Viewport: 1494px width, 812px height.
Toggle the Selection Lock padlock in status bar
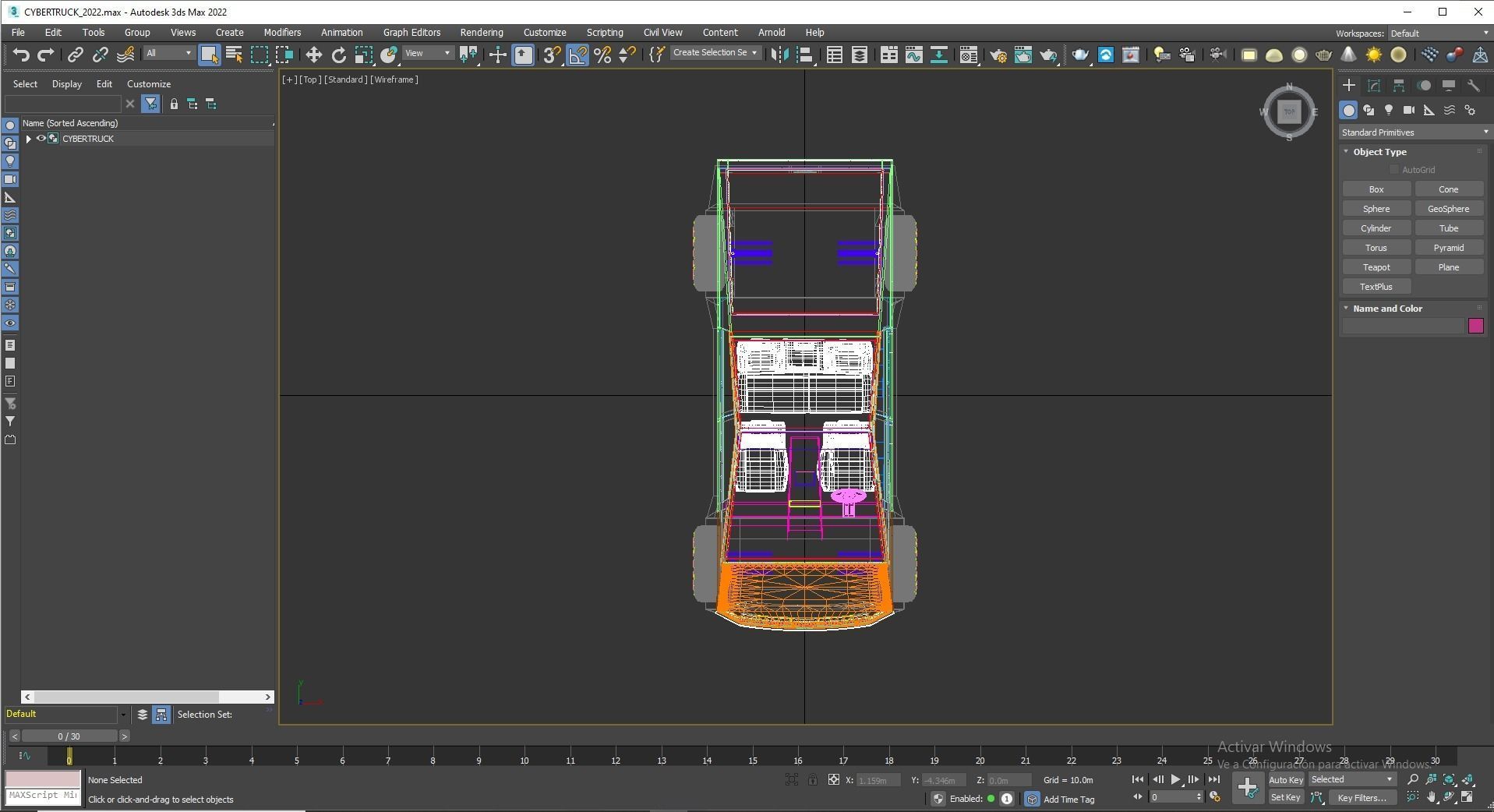(x=813, y=780)
